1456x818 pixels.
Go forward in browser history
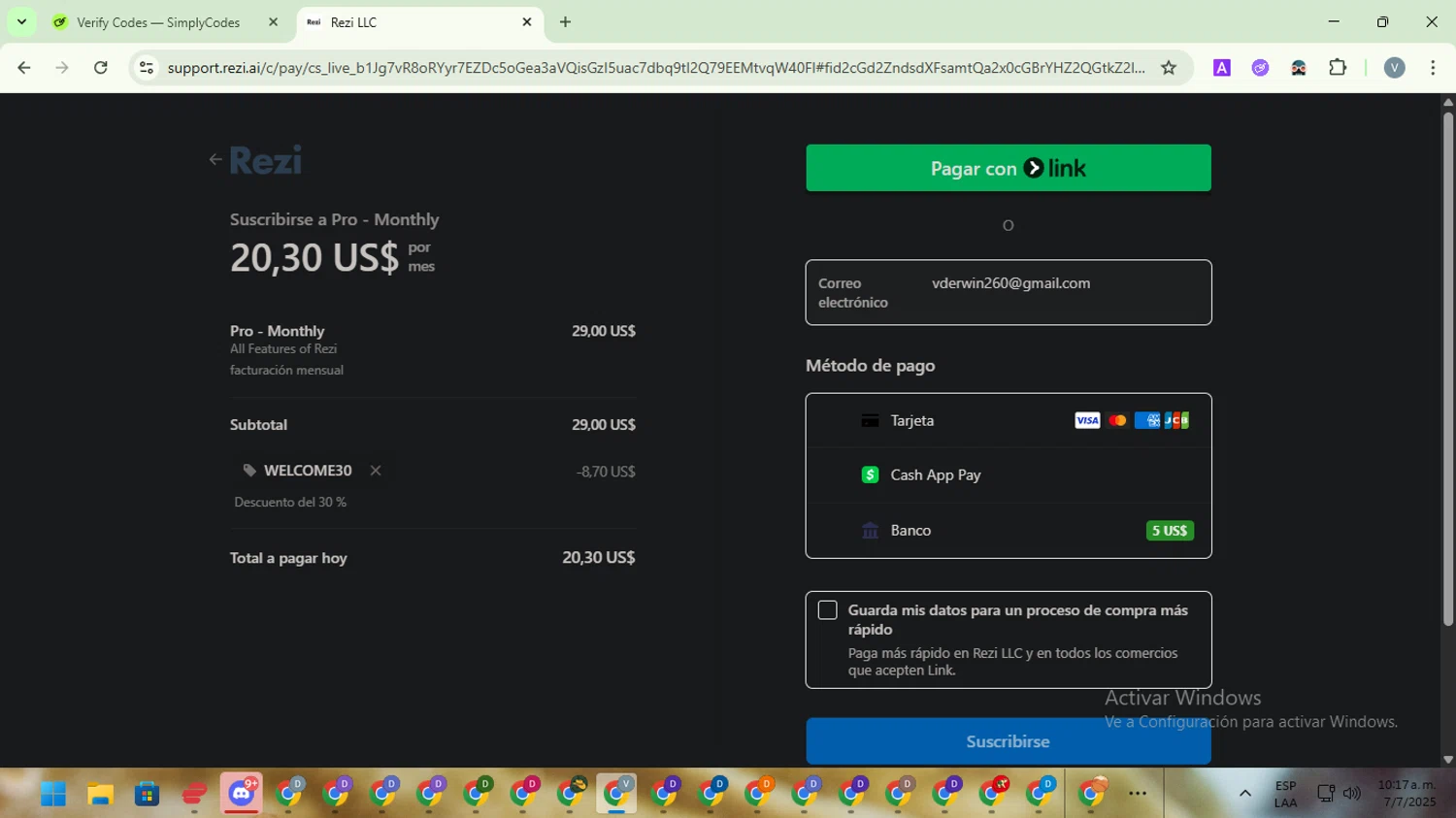[62, 68]
